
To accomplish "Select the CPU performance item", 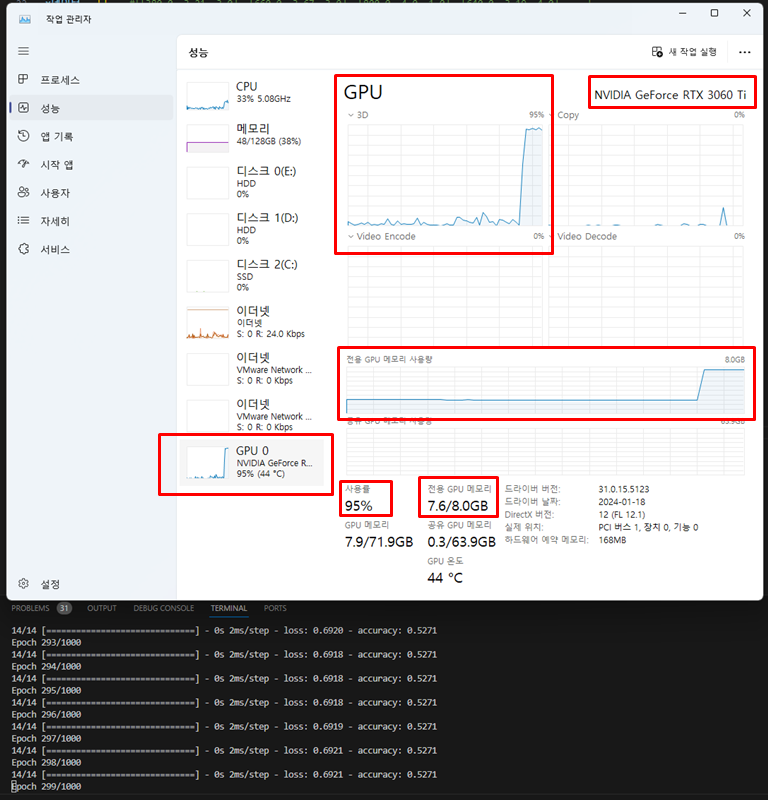I will (x=254, y=96).
